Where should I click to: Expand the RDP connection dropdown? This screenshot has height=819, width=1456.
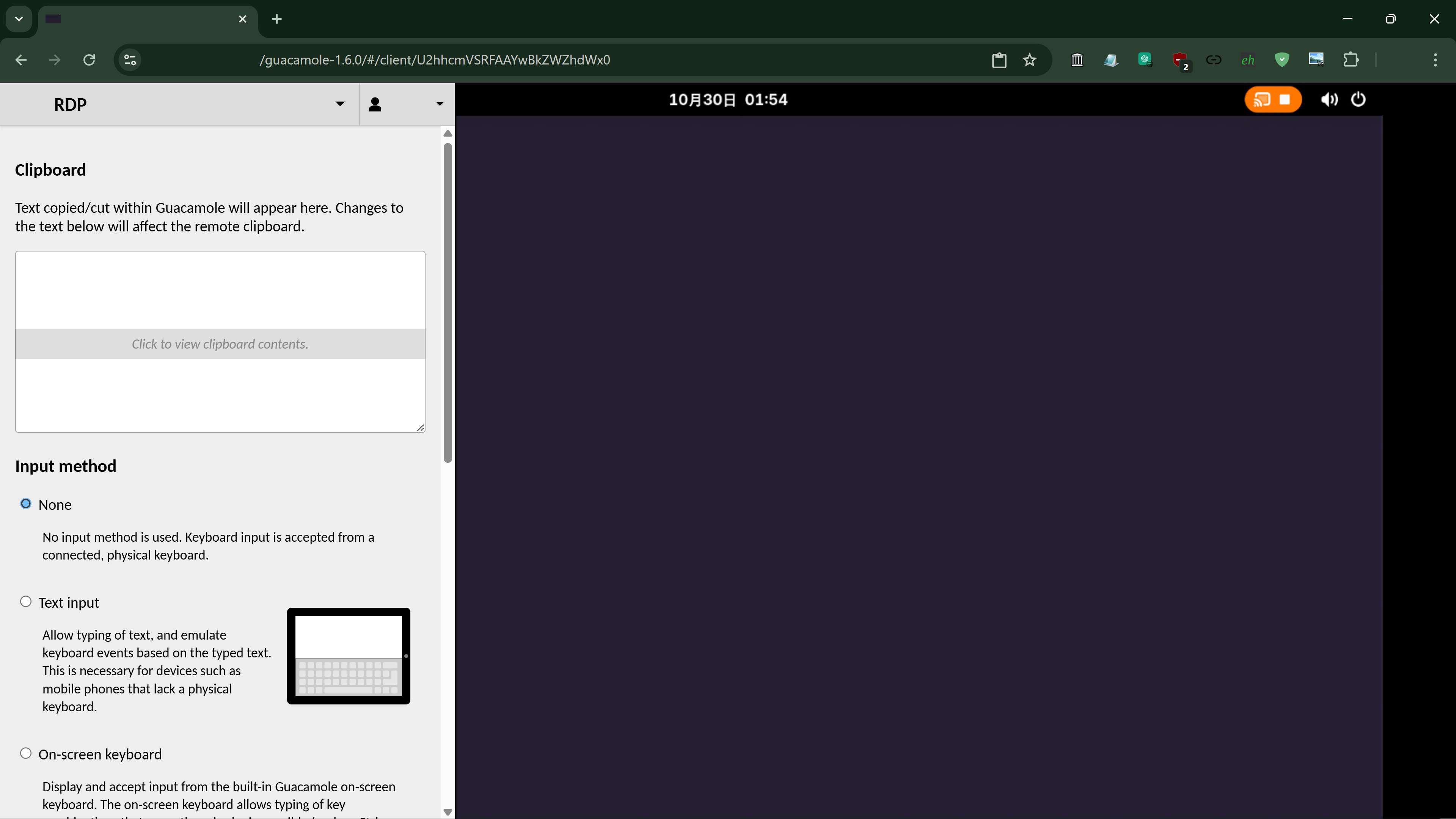pos(340,104)
